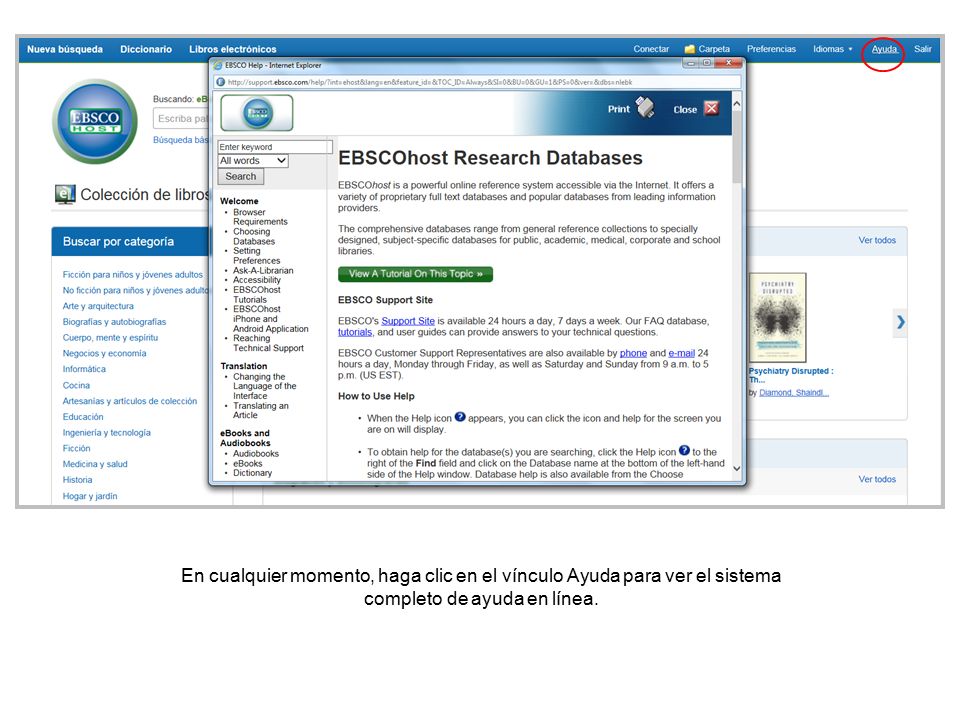
Task: Click Salir to sign out
Action: coord(923,49)
